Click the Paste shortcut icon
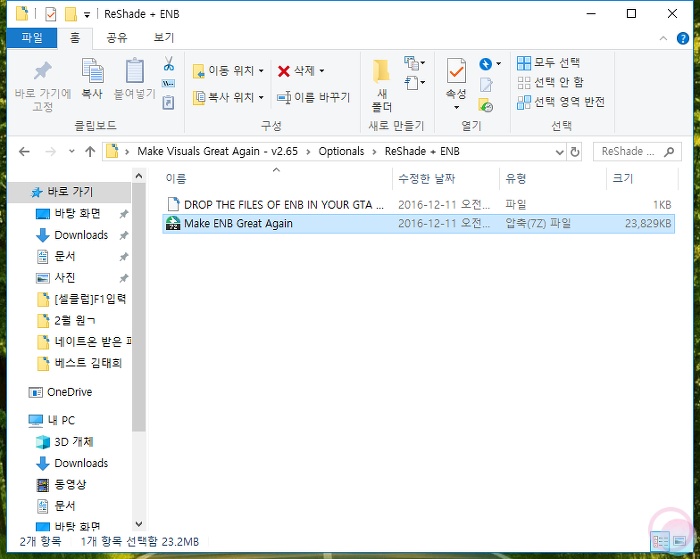The width and height of the screenshot is (700, 559). click(168, 103)
